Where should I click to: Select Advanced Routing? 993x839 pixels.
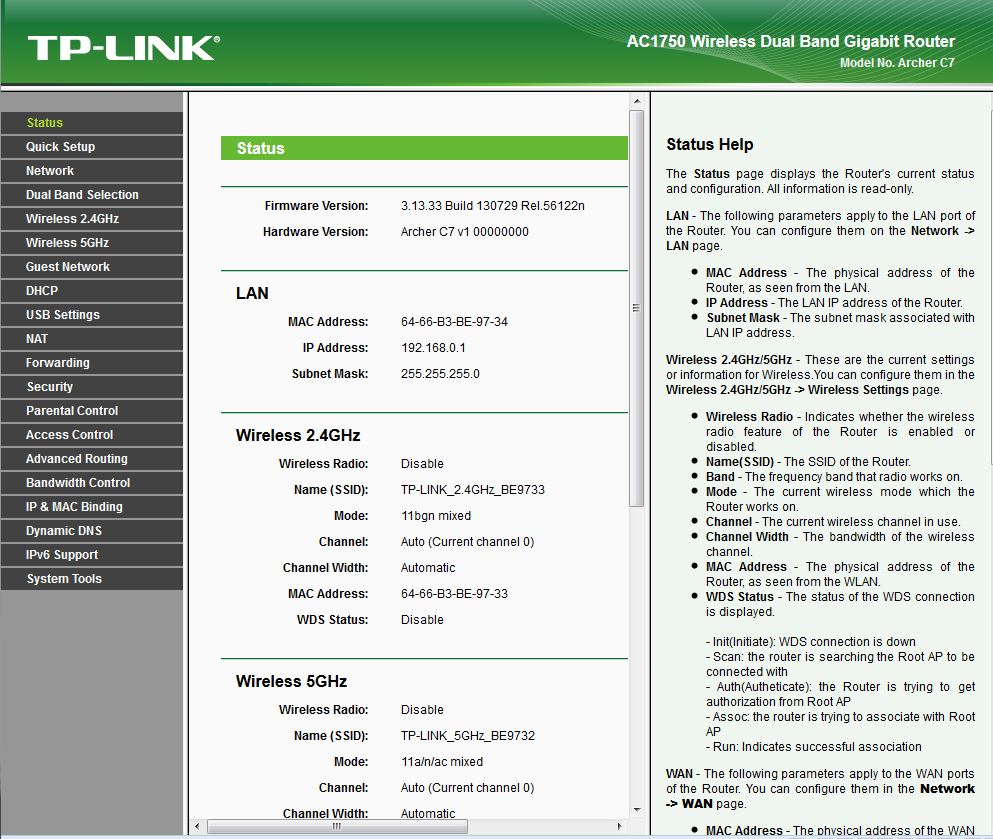[x=92, y=459]
